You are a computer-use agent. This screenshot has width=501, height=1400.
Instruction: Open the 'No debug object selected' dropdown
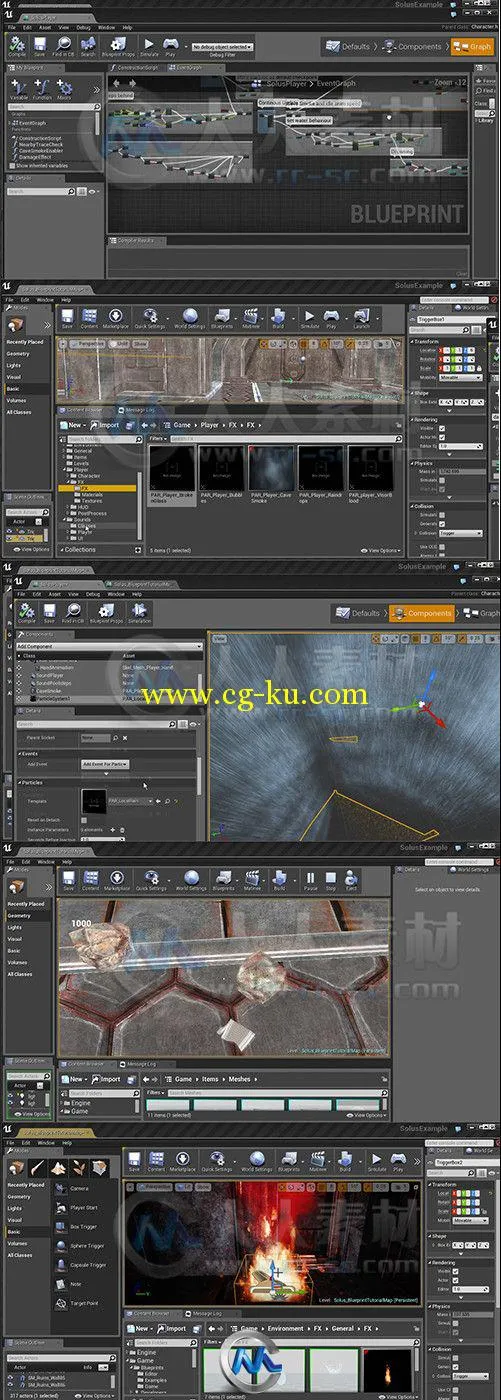pyautogui.click(x=221, y=46)
